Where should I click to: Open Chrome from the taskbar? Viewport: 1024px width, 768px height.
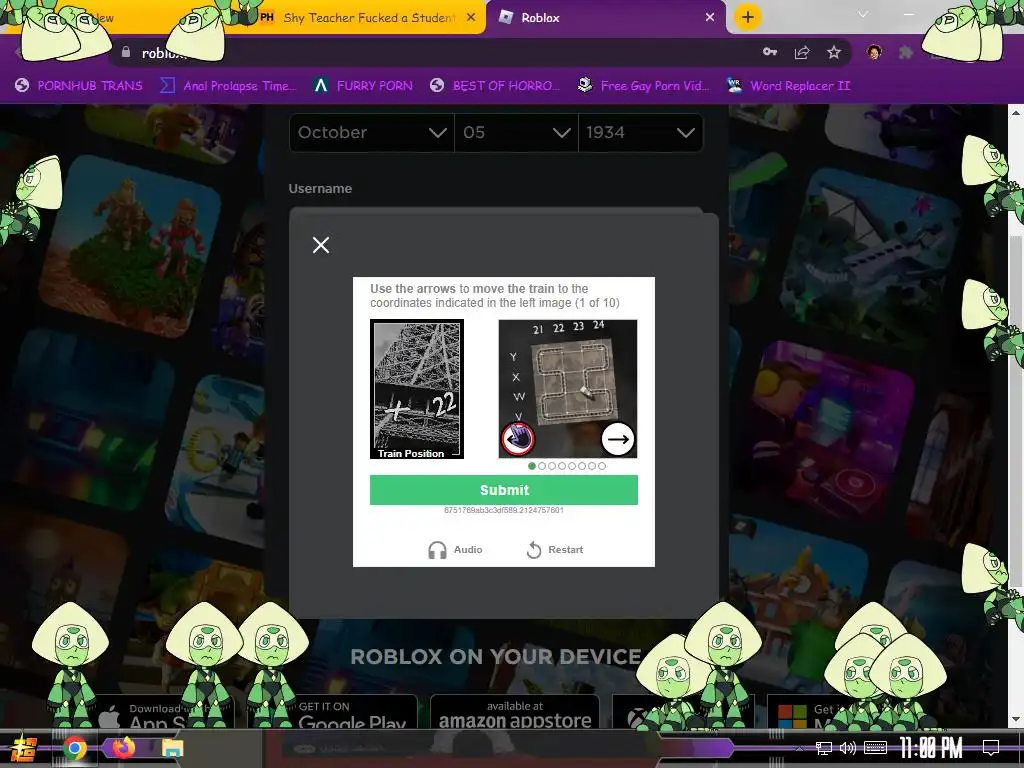point(74,748)
